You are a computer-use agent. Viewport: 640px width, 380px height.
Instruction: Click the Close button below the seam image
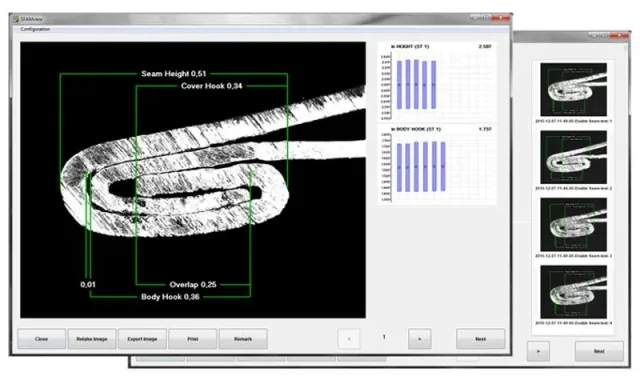point(42,339)
